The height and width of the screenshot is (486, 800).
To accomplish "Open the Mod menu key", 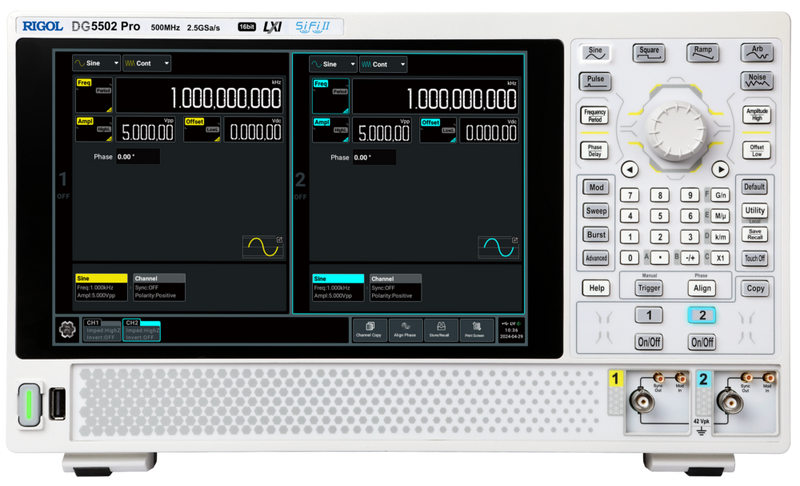I will coord(596,187).
